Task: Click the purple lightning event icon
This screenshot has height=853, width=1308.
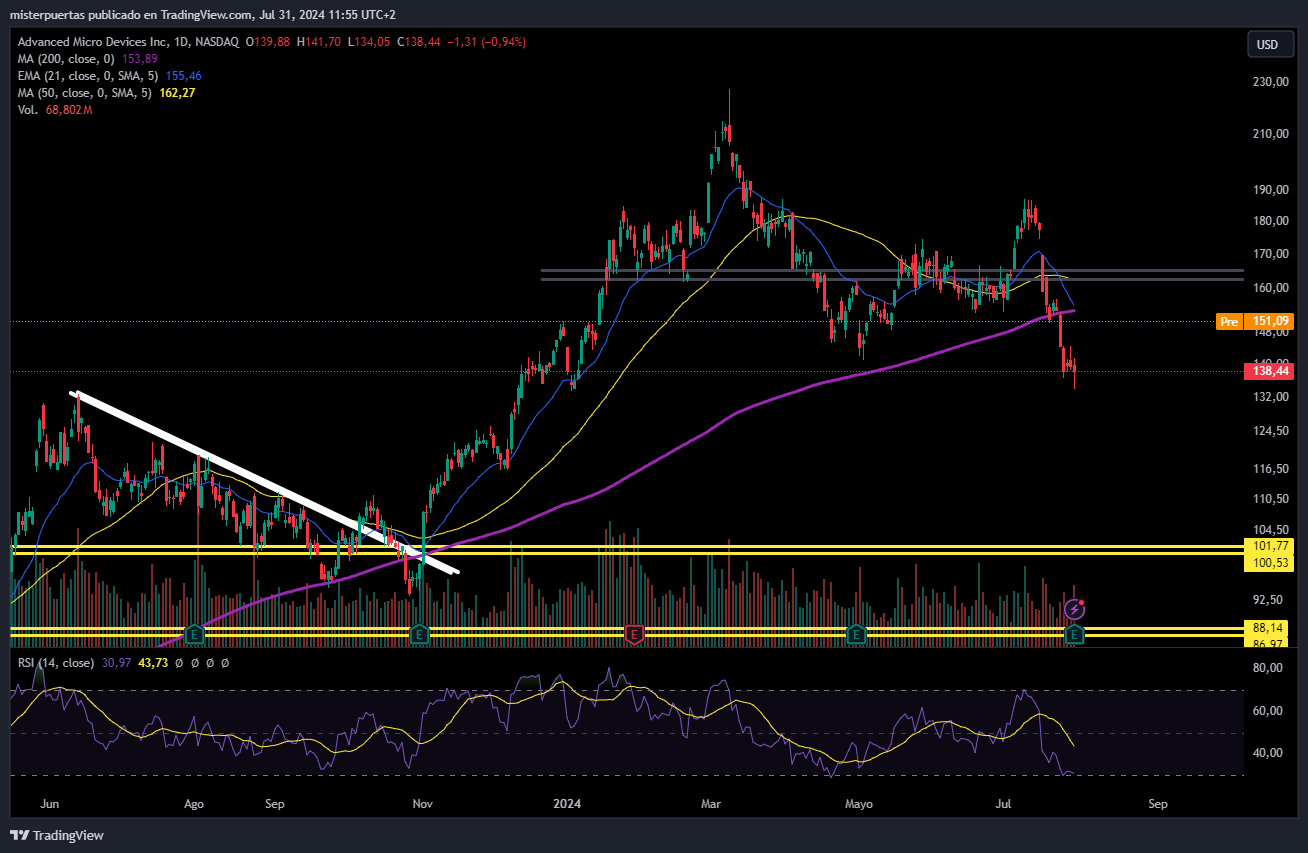Action: point(1074,608)
